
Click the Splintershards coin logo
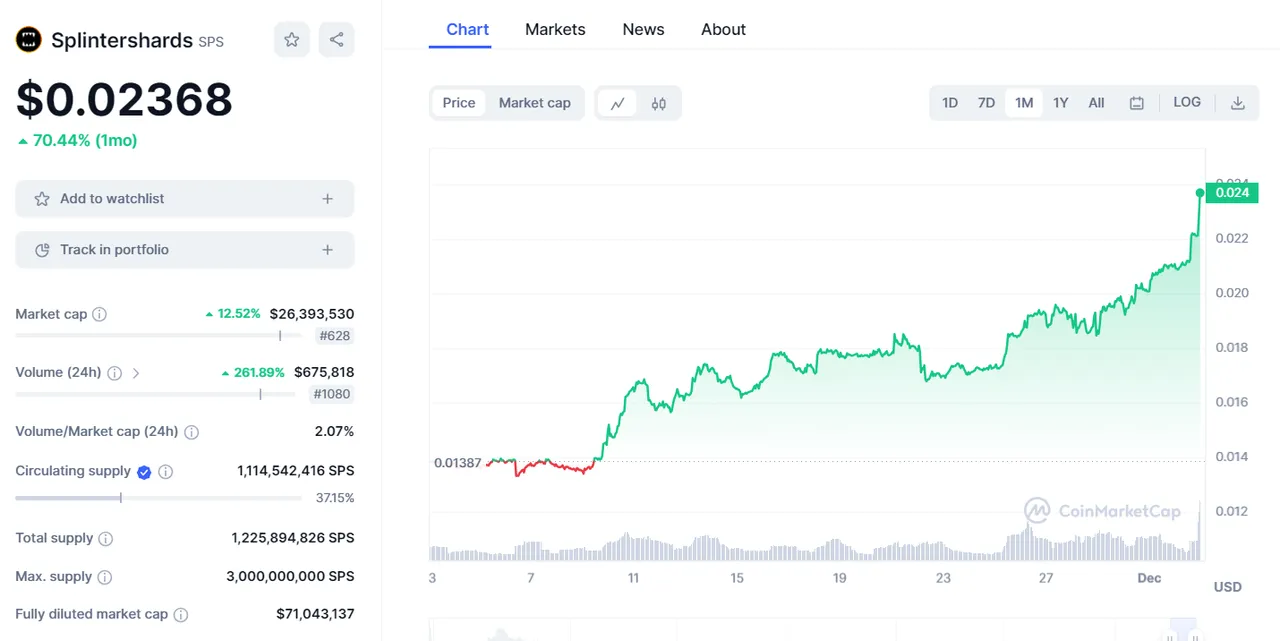(x=28, y=40)
